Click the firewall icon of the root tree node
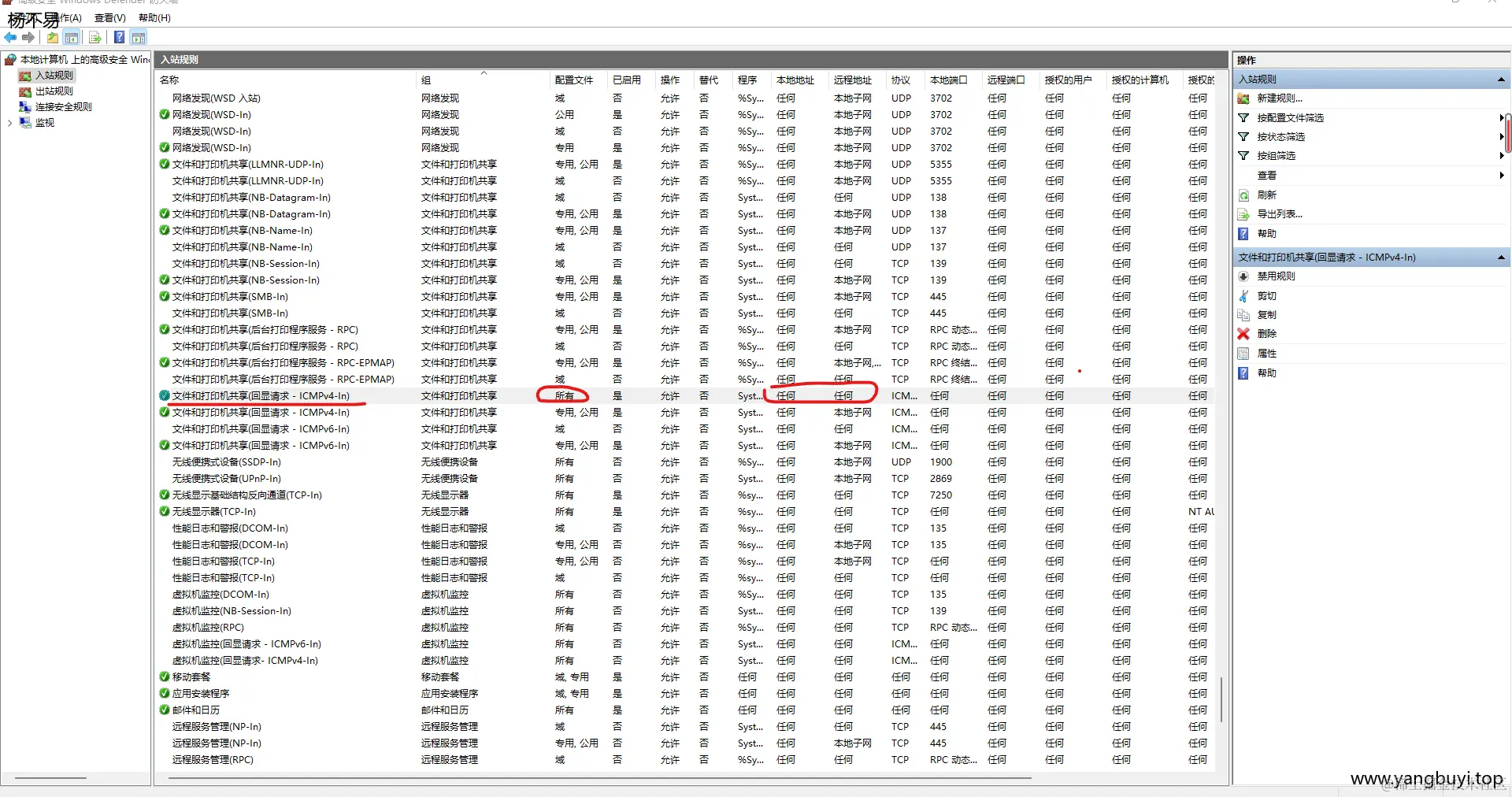The image size is (1512, 797). (x=10, y=60)
